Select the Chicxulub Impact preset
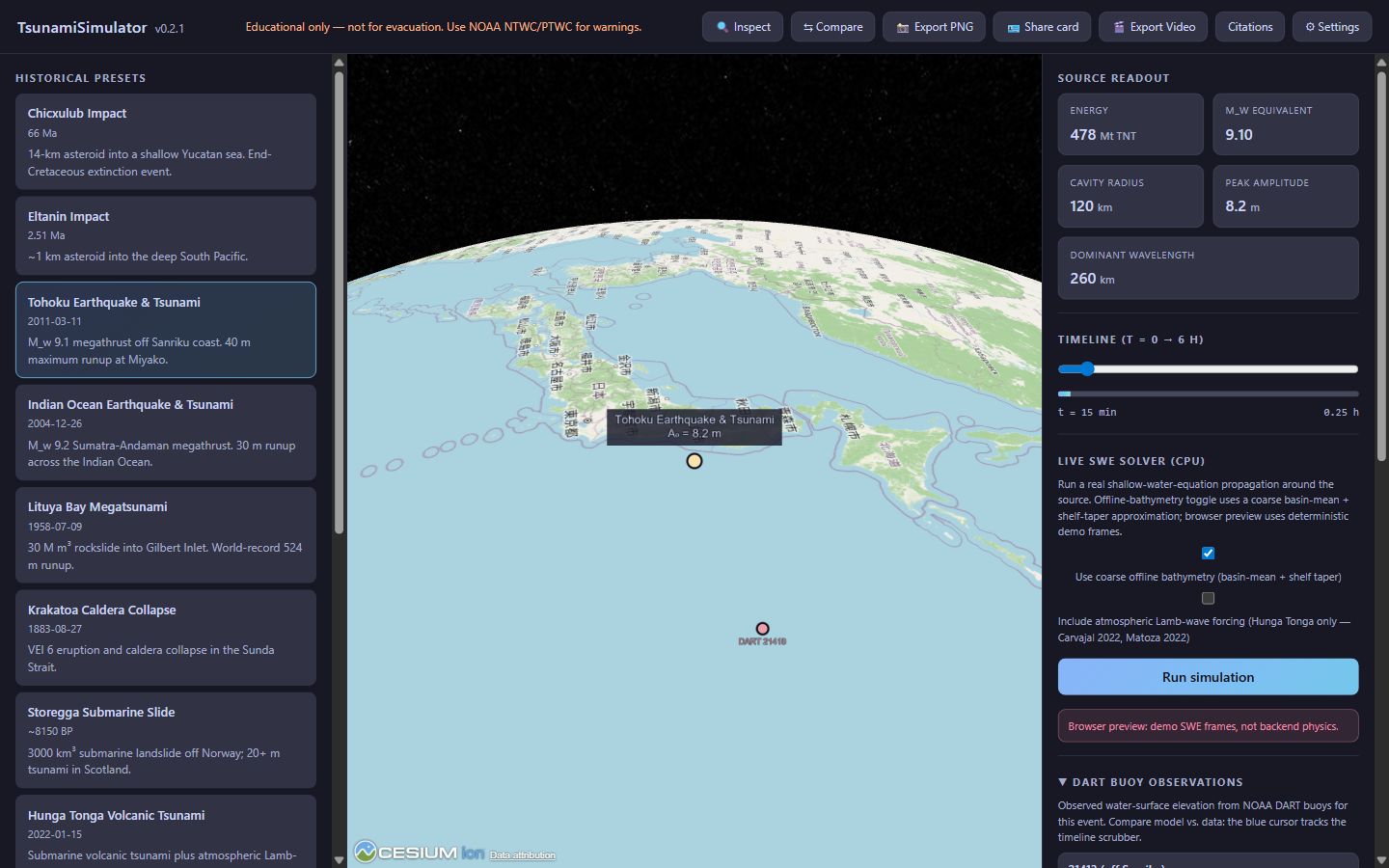 166,142
